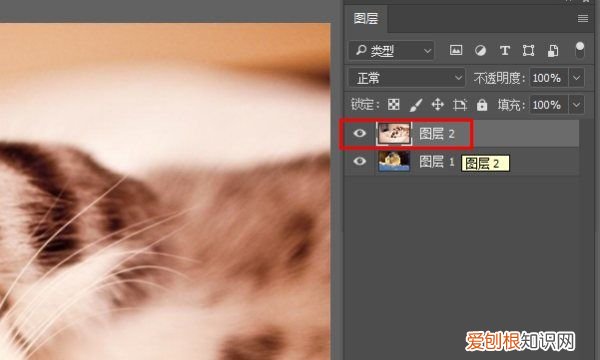Screen dimensions: 600x360
Task: Lock position move icon
Action: [x=437, y=104]
